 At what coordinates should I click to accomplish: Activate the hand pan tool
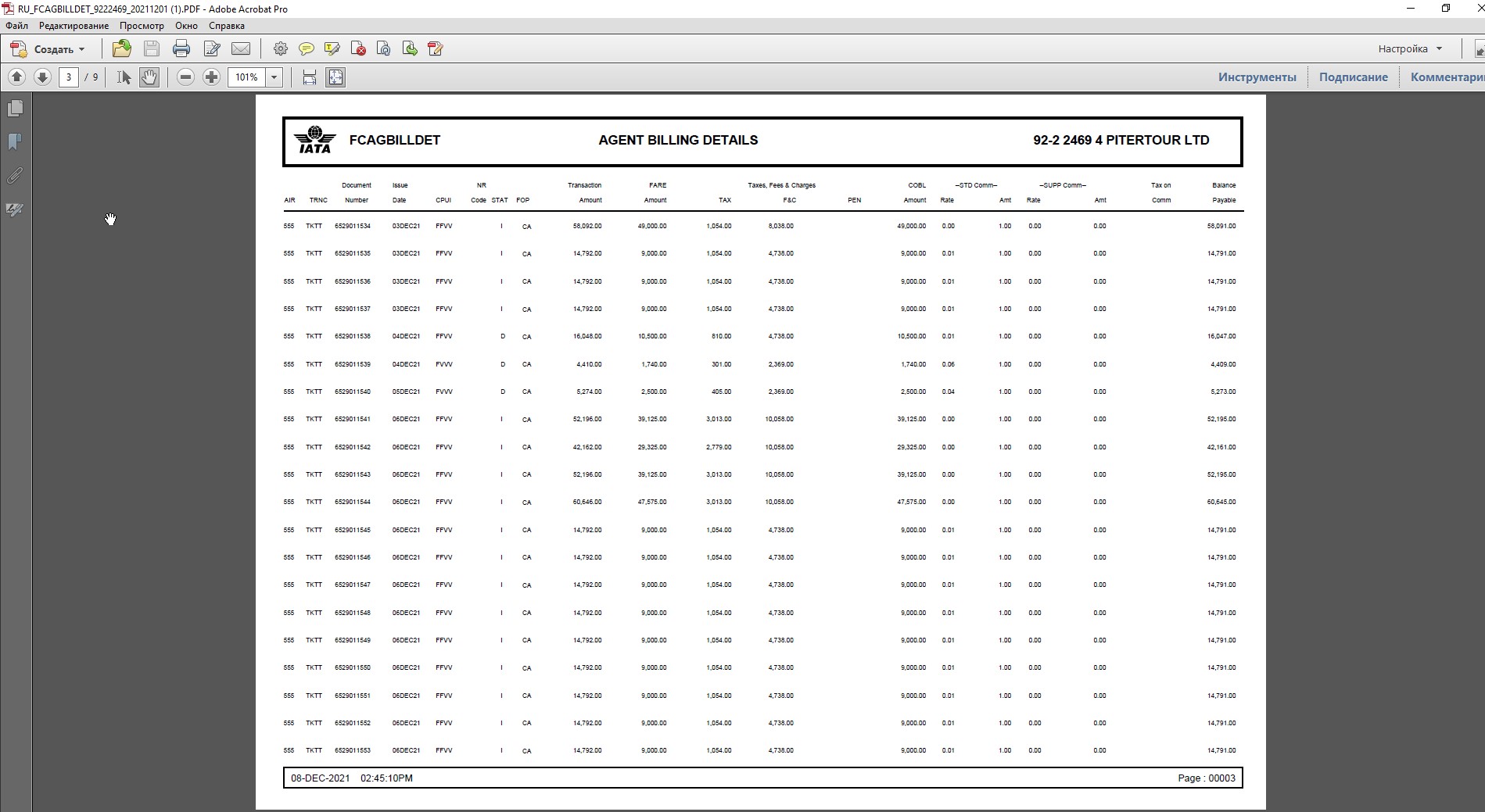click(149, 77)
